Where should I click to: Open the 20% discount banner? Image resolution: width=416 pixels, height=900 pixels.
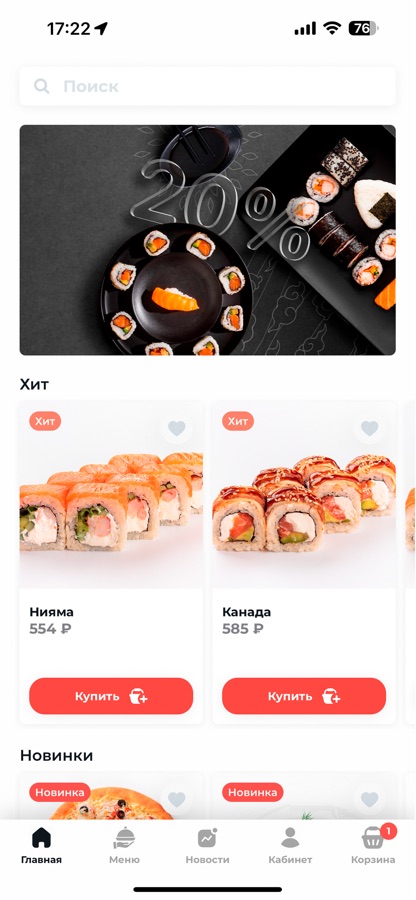(207, 240)
